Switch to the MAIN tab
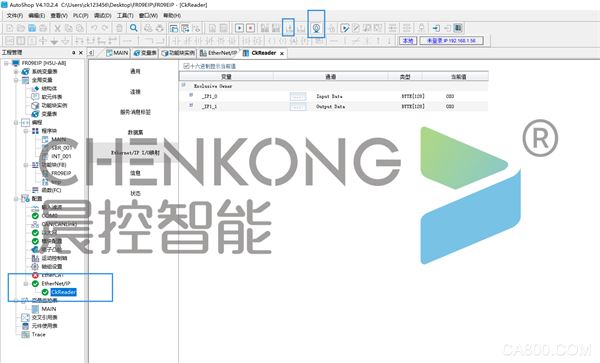Screen dimensions: 600x363 pyautogui.click(x=117, y=53)
